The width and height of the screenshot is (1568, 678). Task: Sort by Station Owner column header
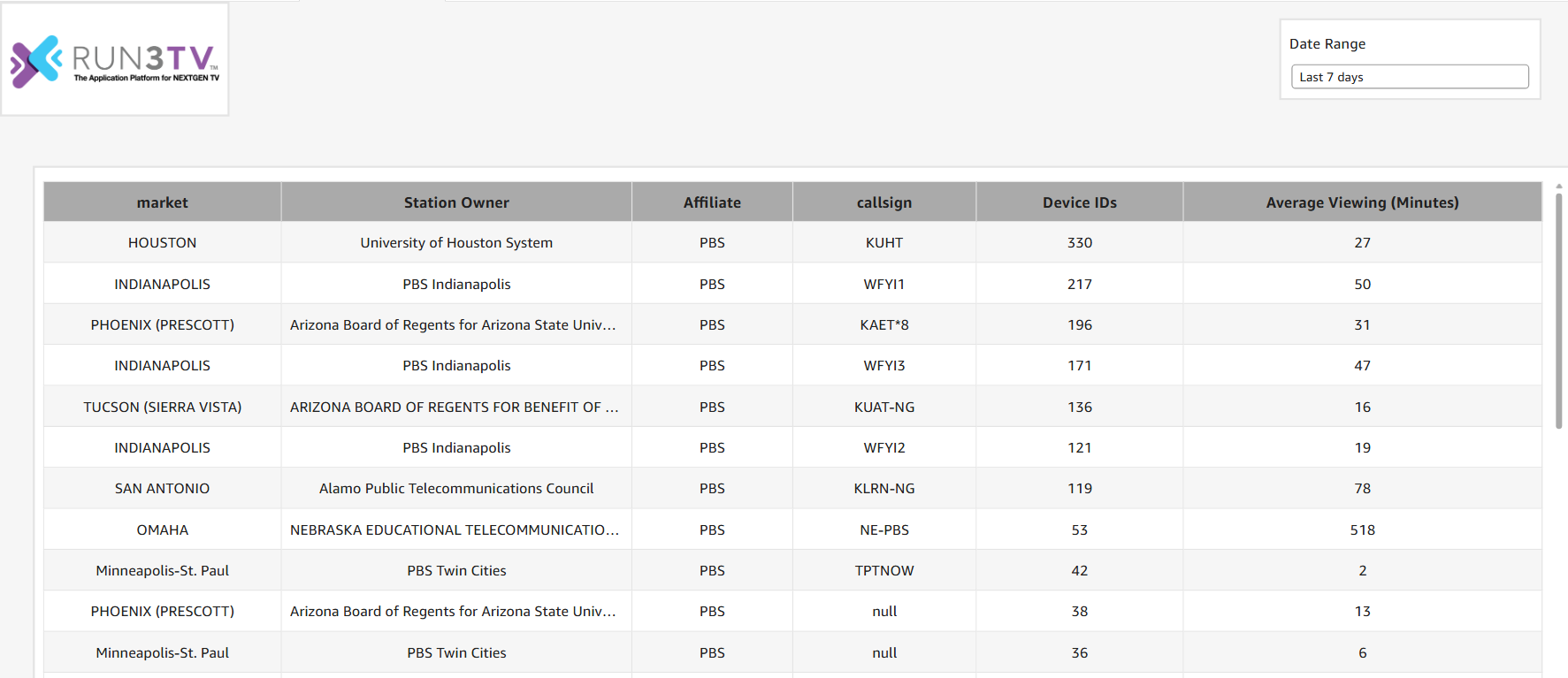tap(456, 202)
